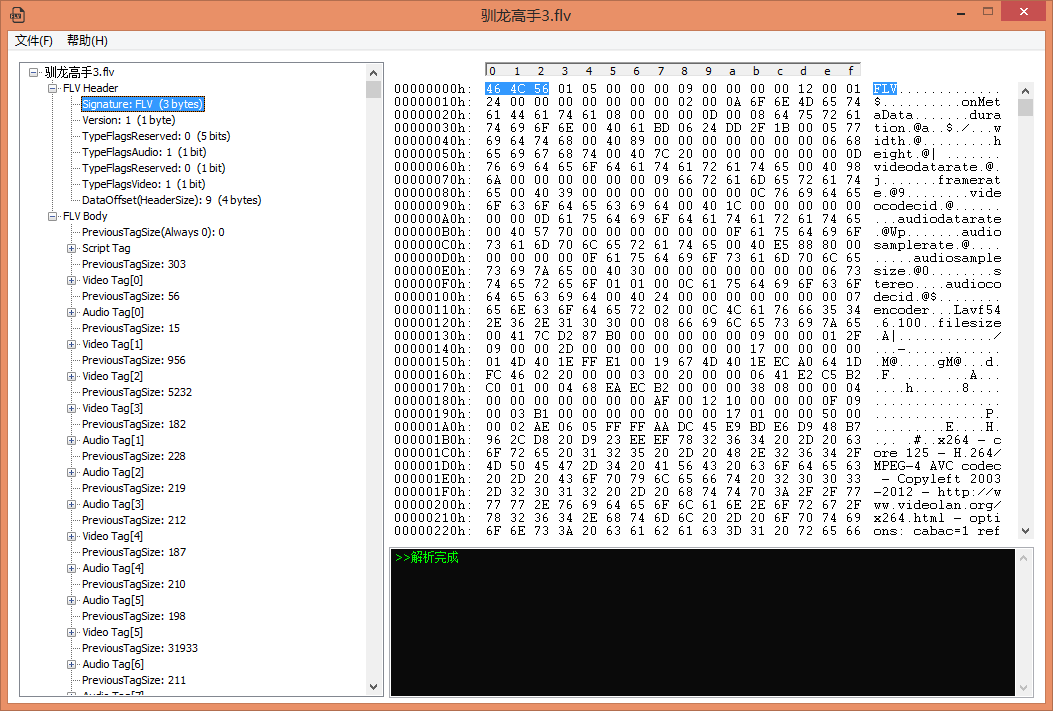This screenshot has height=711, width=1053.
Task: Expand Video Tag[5] node
Action: pos(71,632)
